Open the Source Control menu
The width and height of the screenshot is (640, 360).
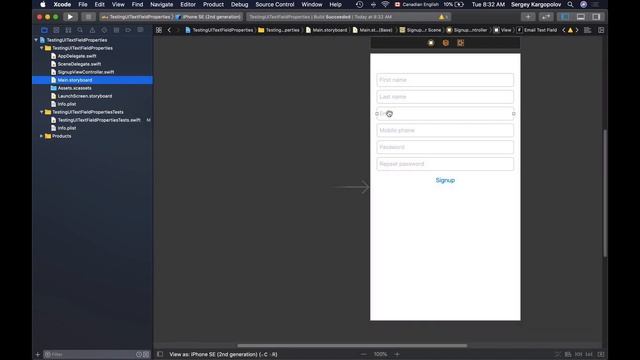[275, 4]
